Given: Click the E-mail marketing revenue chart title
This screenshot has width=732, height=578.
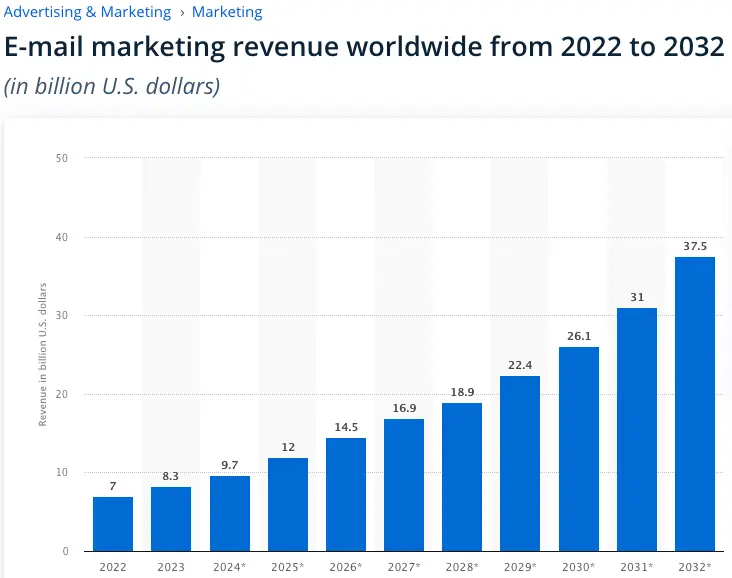Looking at the screenshot, I should point(364,48).
